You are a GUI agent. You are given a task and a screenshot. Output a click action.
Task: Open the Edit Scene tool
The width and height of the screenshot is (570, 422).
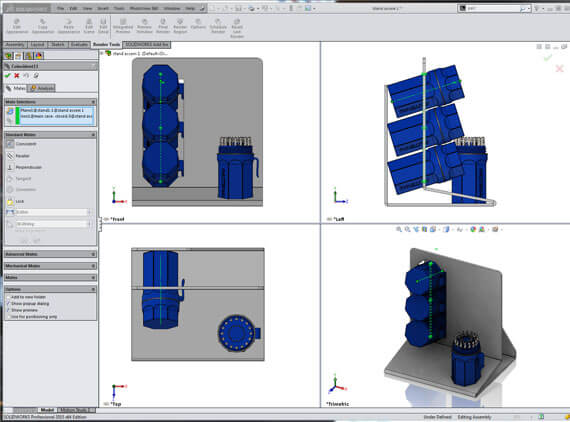(89, 27)
